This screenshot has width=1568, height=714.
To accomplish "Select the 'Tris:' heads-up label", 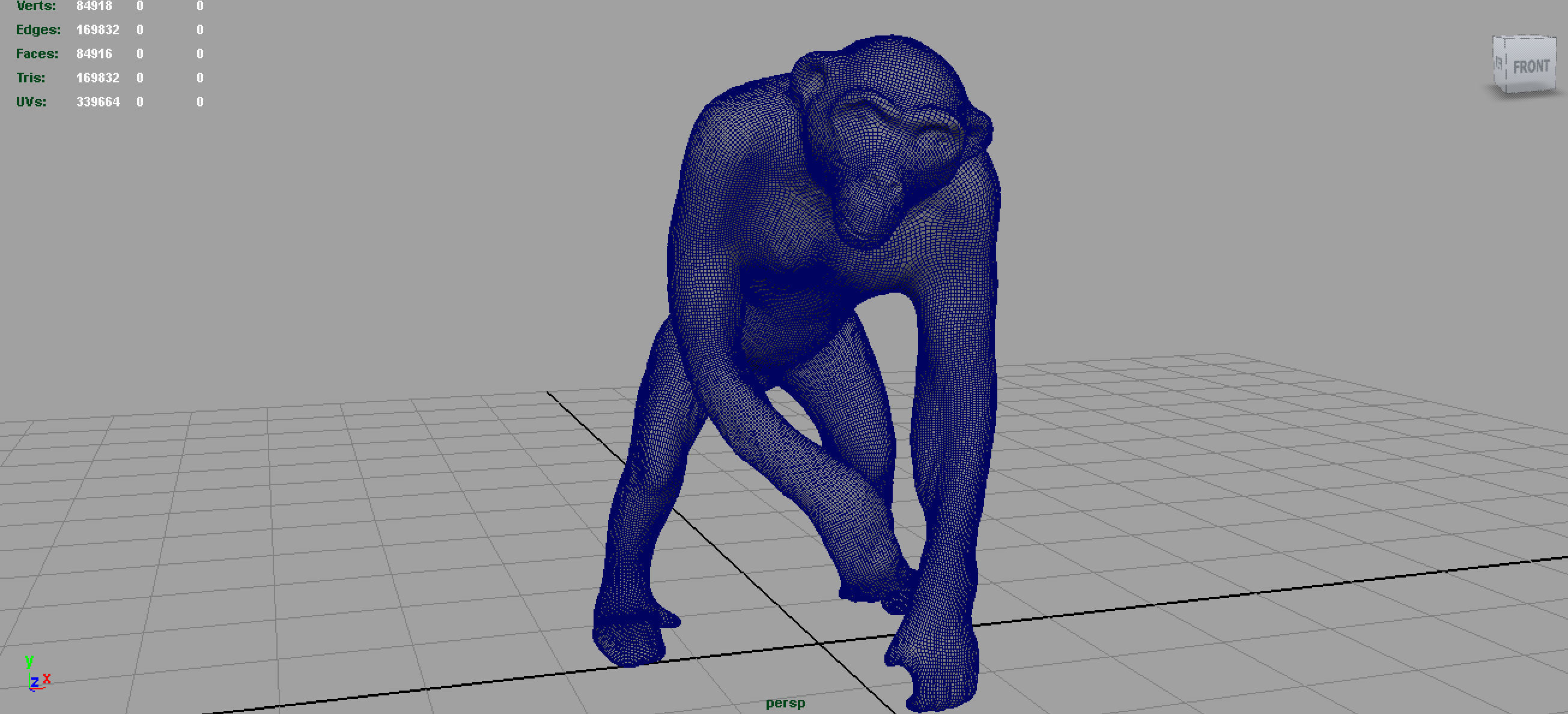I will pyautogui.click(x=31, y=78).
